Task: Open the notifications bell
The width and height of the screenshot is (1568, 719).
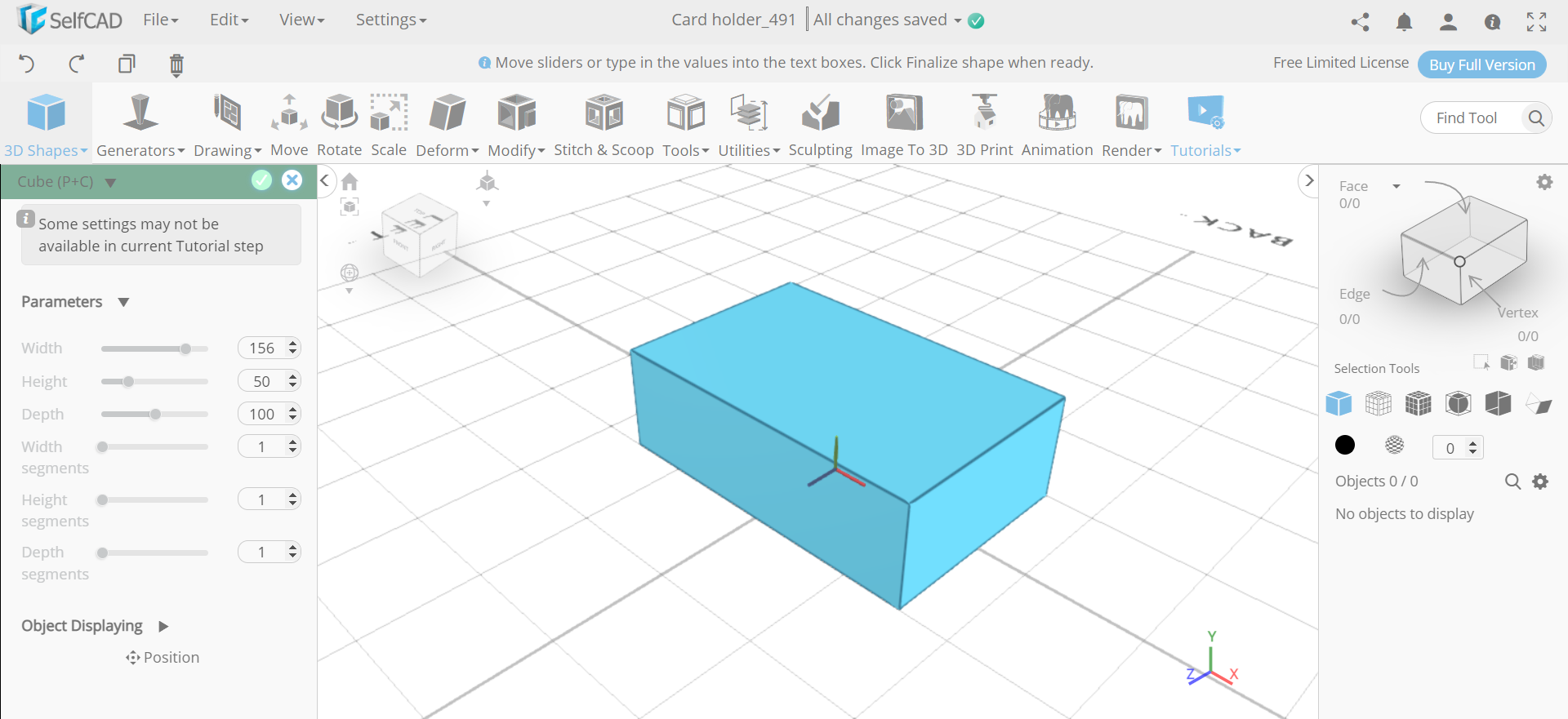Action: pos(1404,22)
